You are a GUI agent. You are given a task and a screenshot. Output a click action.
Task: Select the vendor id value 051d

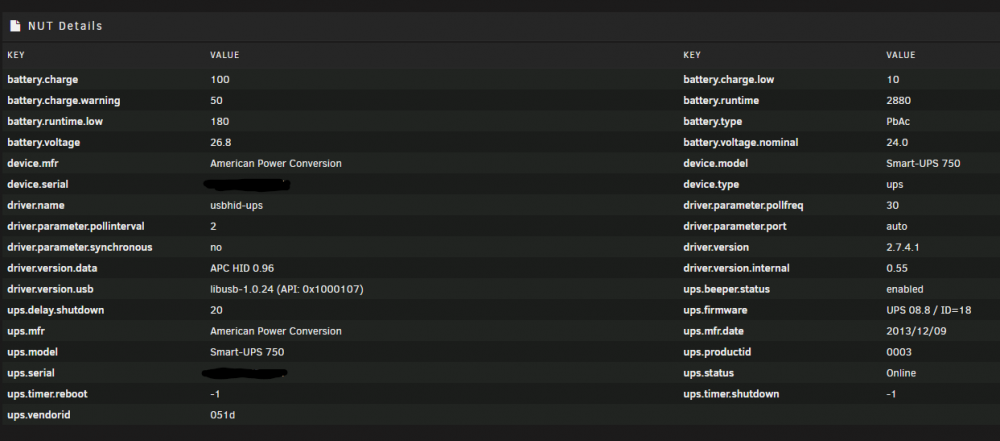click(x=222, y=415)
